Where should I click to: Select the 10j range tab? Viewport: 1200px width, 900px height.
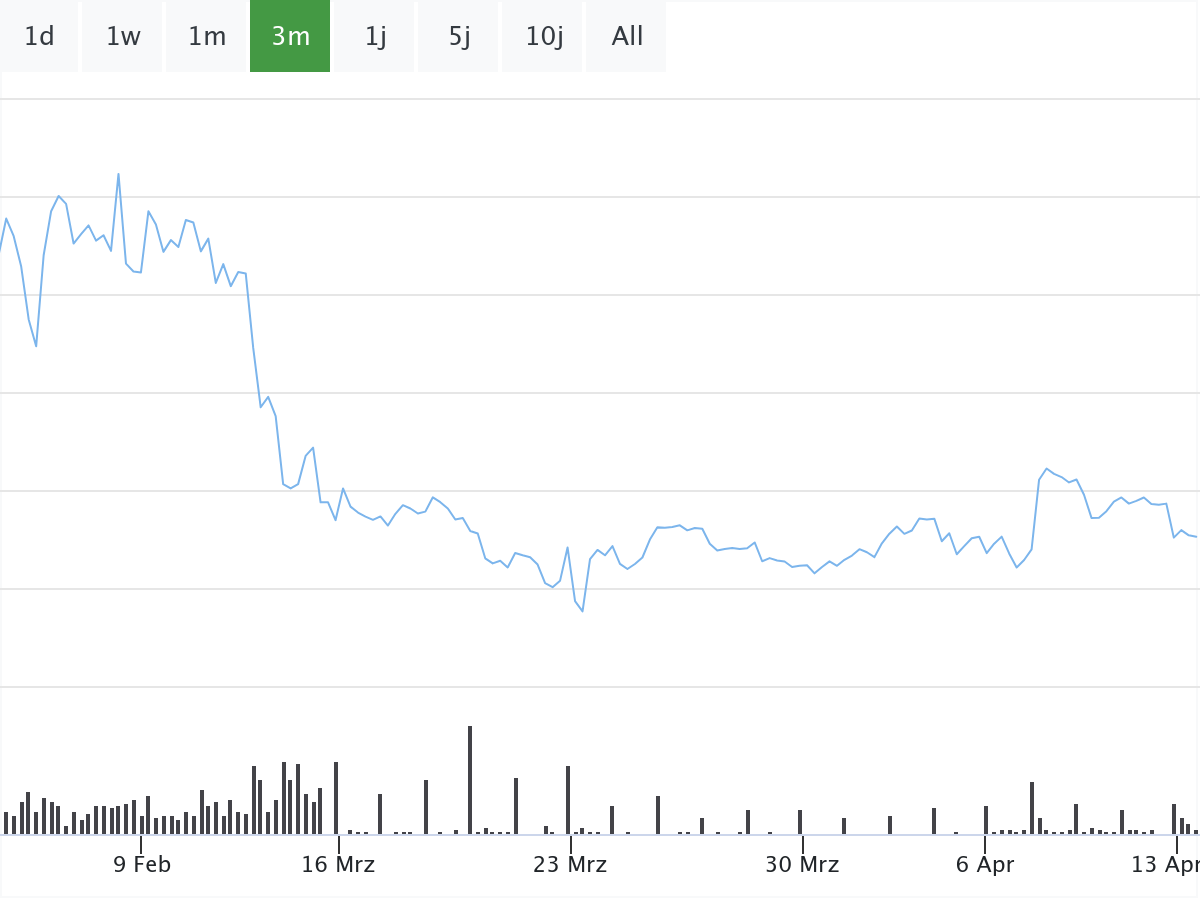click(x=544, y=37)
